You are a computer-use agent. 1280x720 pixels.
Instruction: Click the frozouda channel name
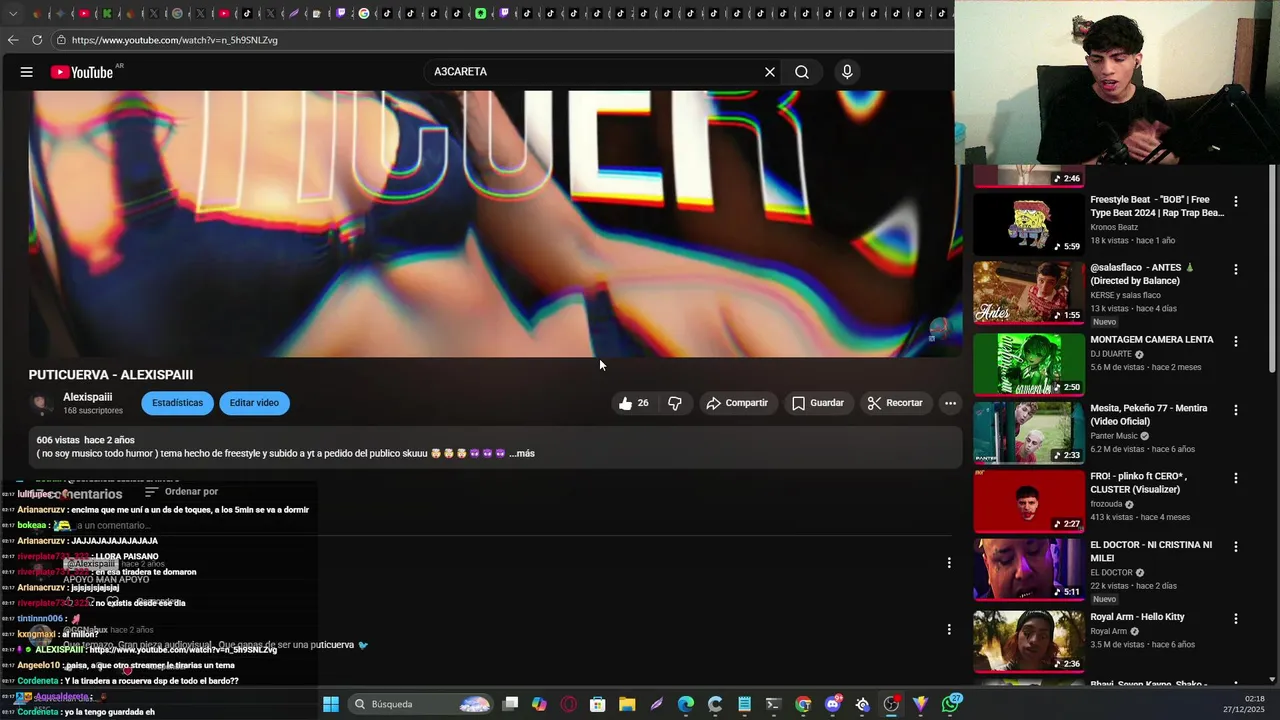pos(1107,504)
